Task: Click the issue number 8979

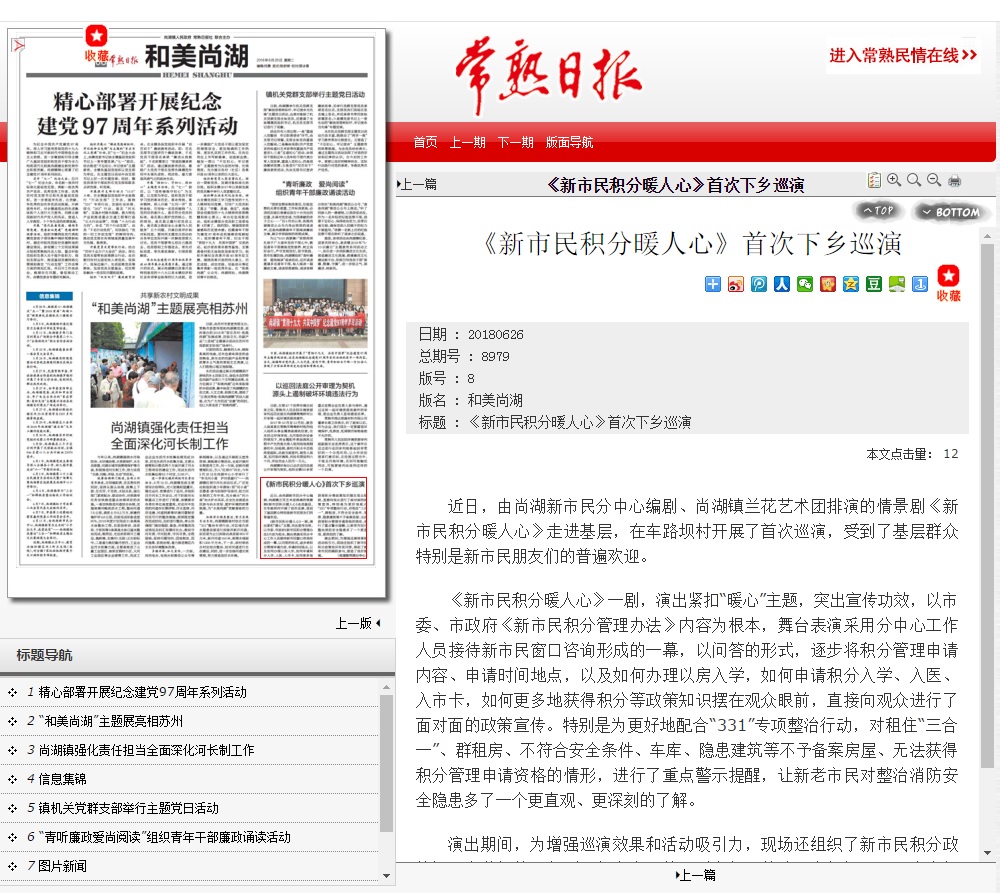Action: pos(496,356)
